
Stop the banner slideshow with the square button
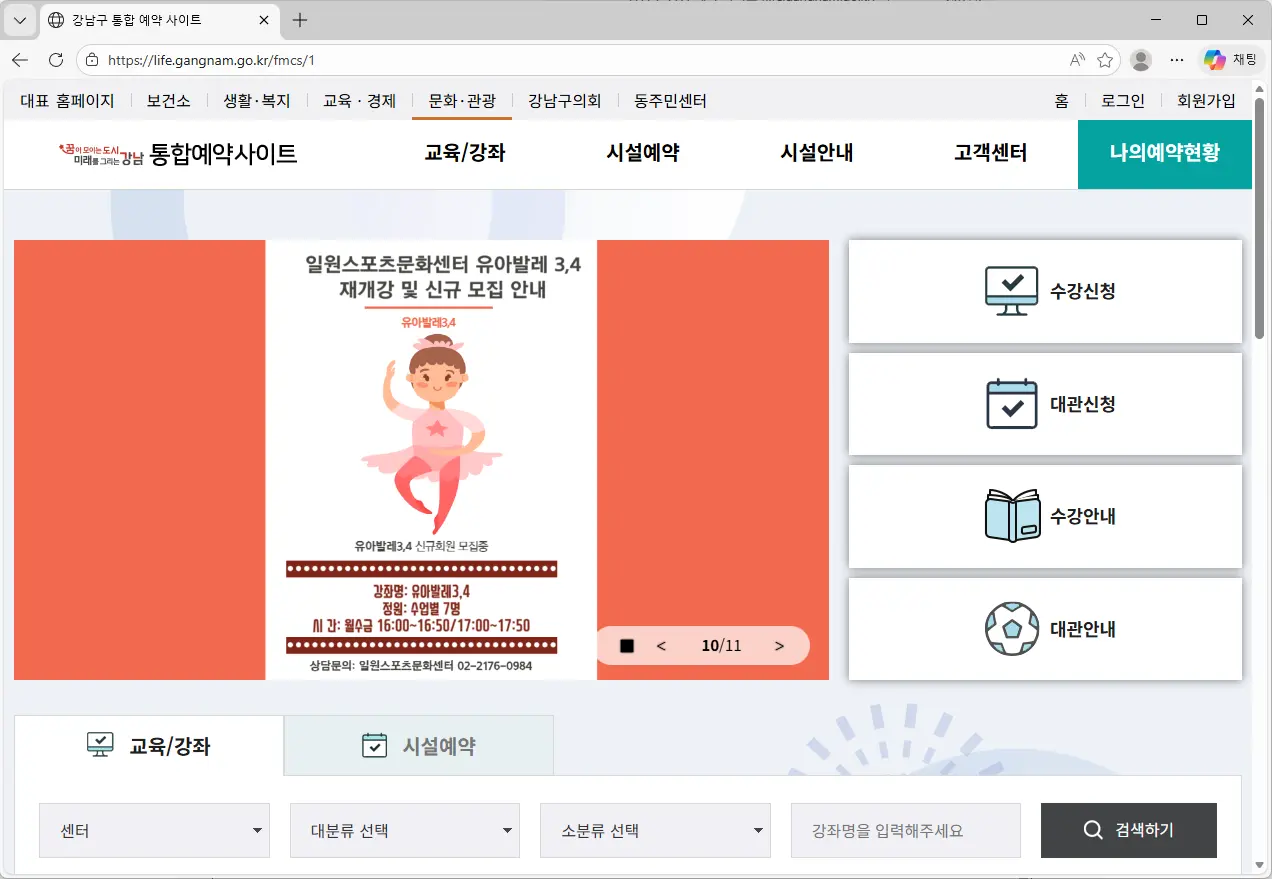(627, 646)
